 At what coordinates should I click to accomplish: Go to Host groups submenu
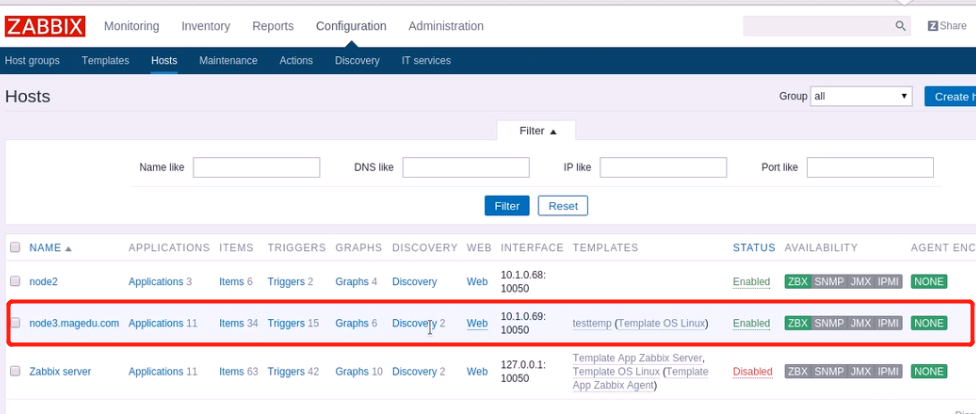point(32,60)
